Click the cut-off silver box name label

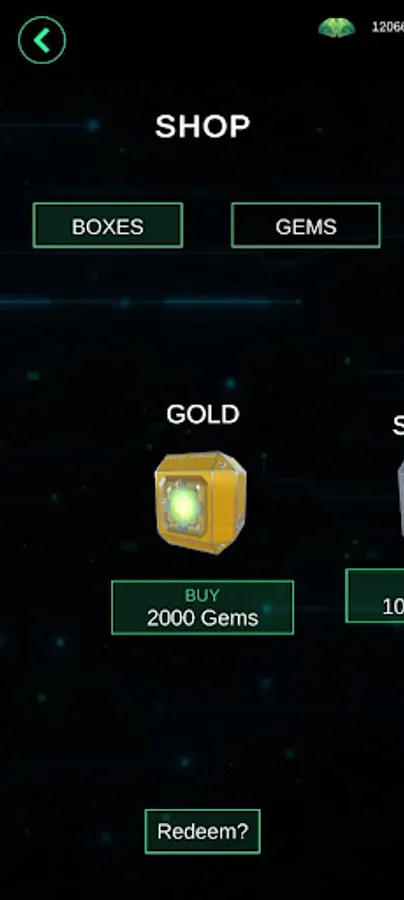click(398, 425)
